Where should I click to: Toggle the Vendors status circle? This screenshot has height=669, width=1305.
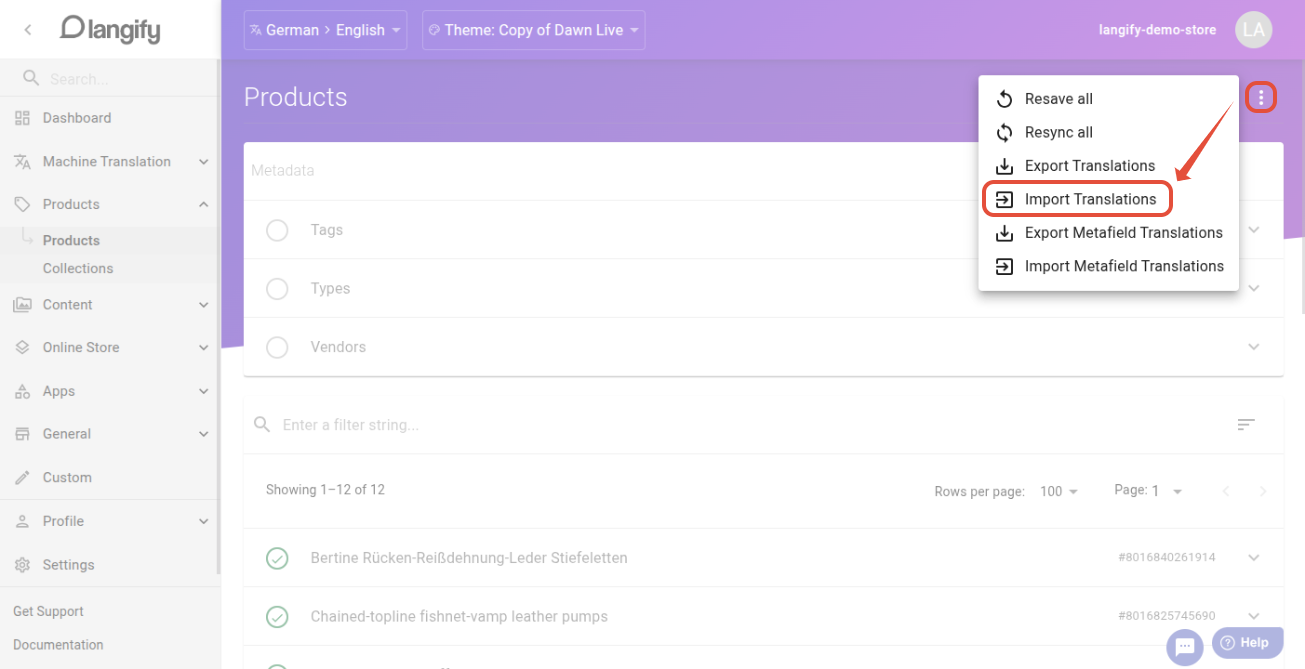[277, 347]
